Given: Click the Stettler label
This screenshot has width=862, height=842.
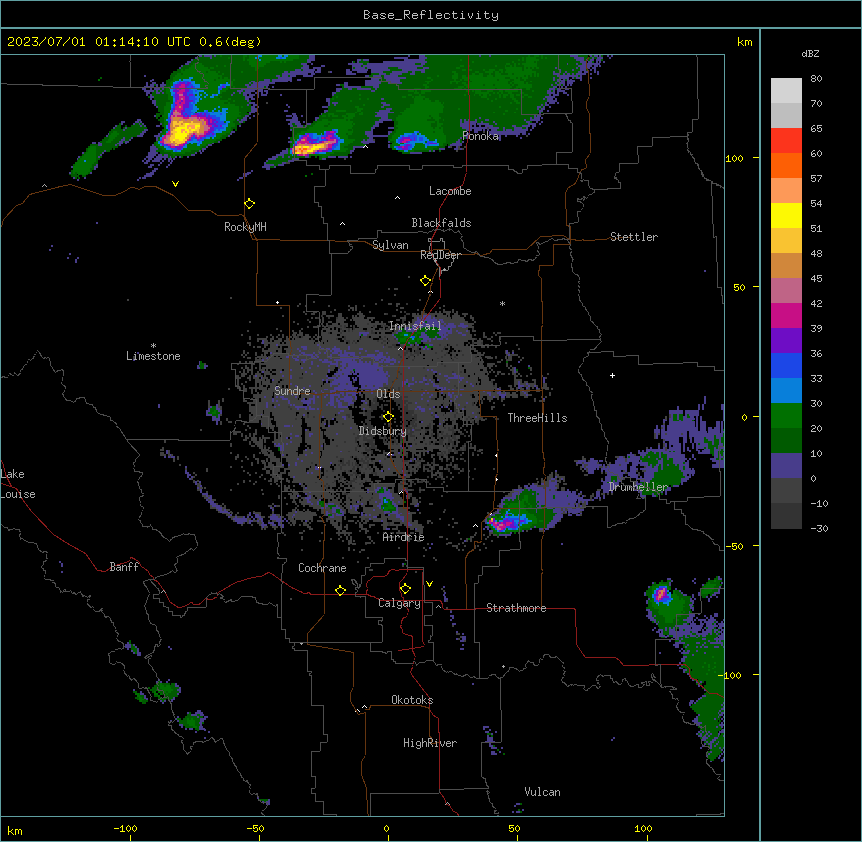Looking at the screenshot, I should [634, 237].
